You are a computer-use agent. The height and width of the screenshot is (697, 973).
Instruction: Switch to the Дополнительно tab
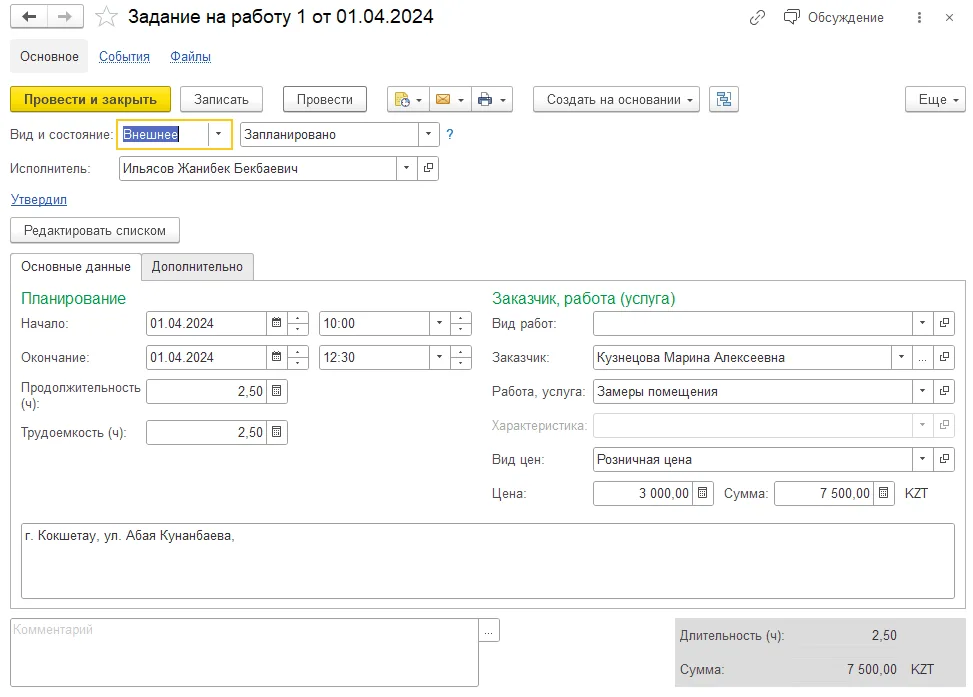point(197,267)
